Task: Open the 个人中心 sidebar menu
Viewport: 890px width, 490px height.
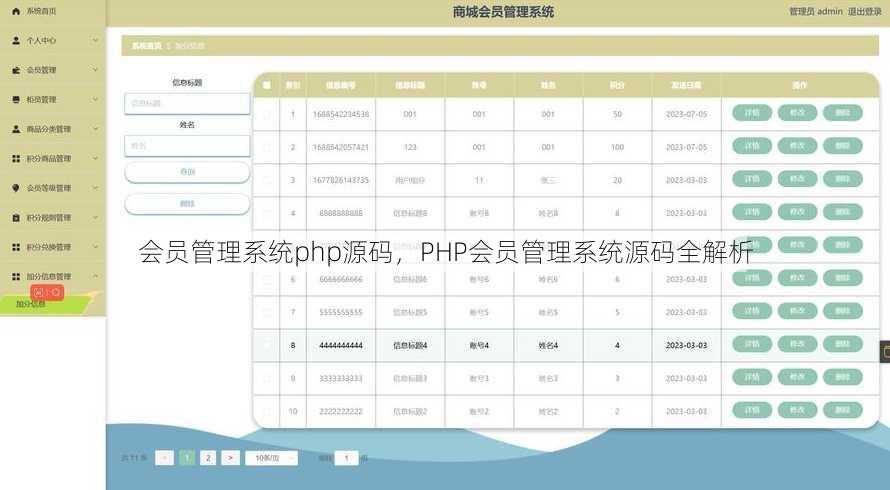Action: pos(53,40)
